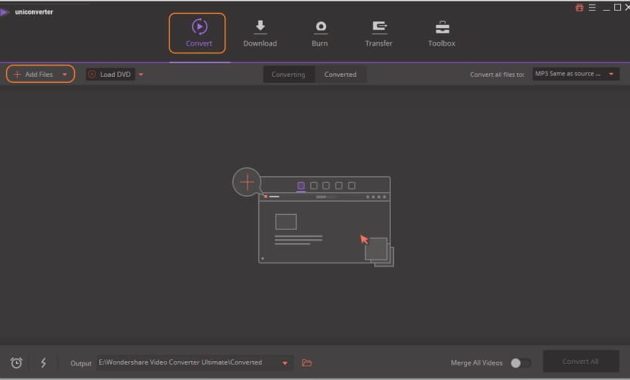
Task: Open output folder via folder icon
Action: click(x=307, y=363)
